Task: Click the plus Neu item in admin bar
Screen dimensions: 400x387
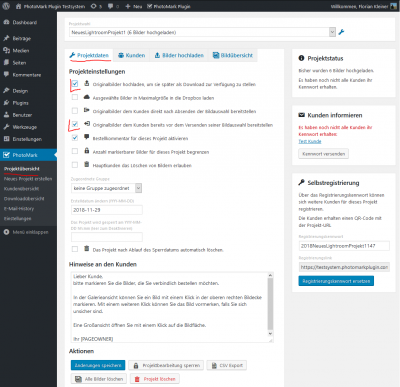Action: point(134,6)
